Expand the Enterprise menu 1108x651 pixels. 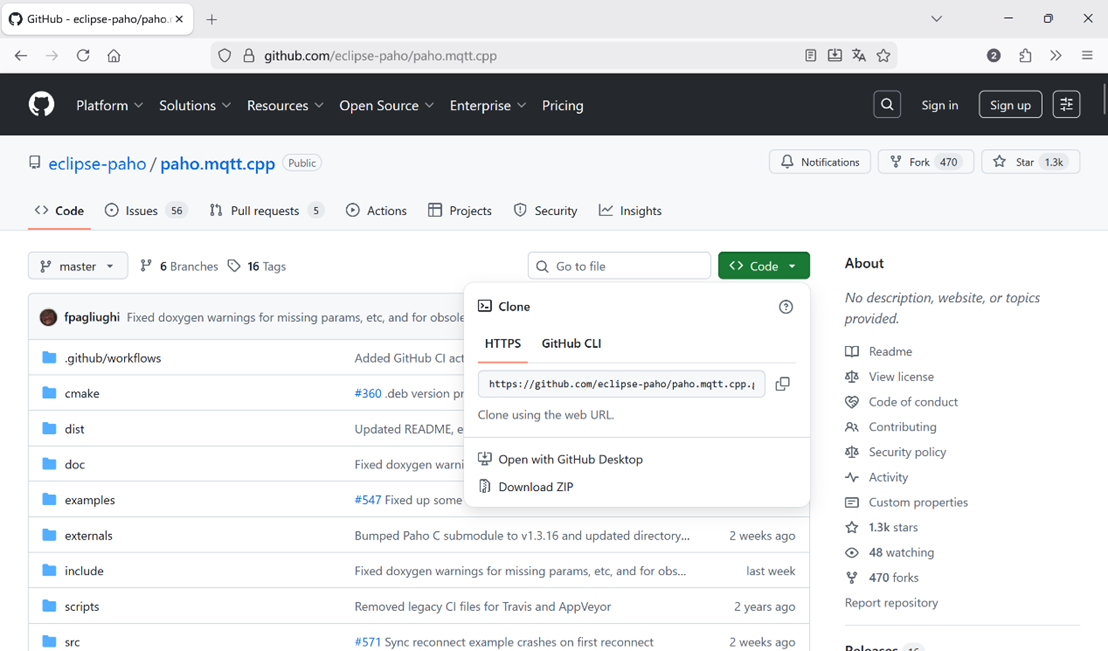pos(488,105)
